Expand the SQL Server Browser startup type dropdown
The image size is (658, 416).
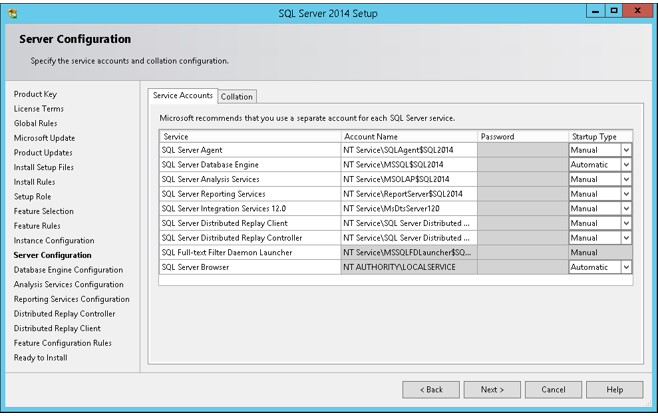pyautogui.click(x=626, y=267)
